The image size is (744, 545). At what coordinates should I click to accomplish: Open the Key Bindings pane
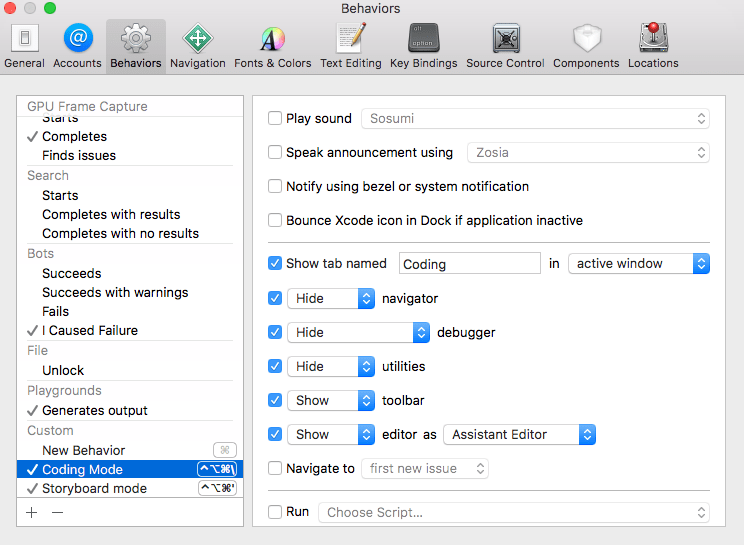click(x=423, y=46)
